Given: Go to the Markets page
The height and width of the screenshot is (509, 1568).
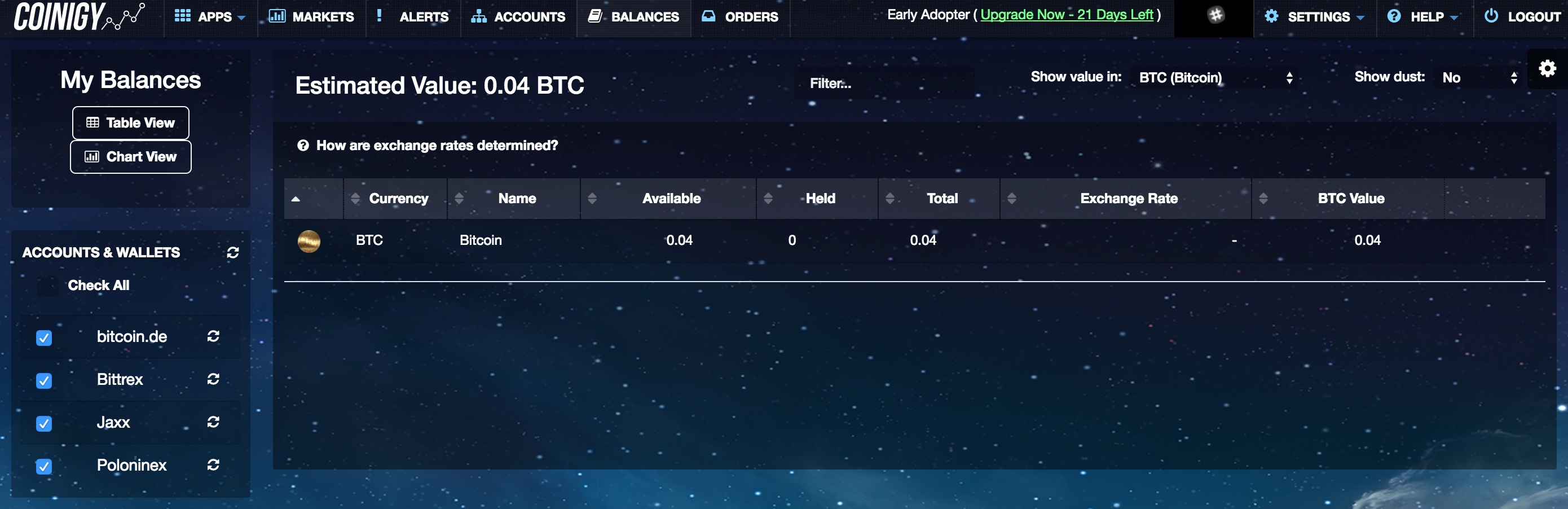Looking at the screenshot, I should (311, 17).
